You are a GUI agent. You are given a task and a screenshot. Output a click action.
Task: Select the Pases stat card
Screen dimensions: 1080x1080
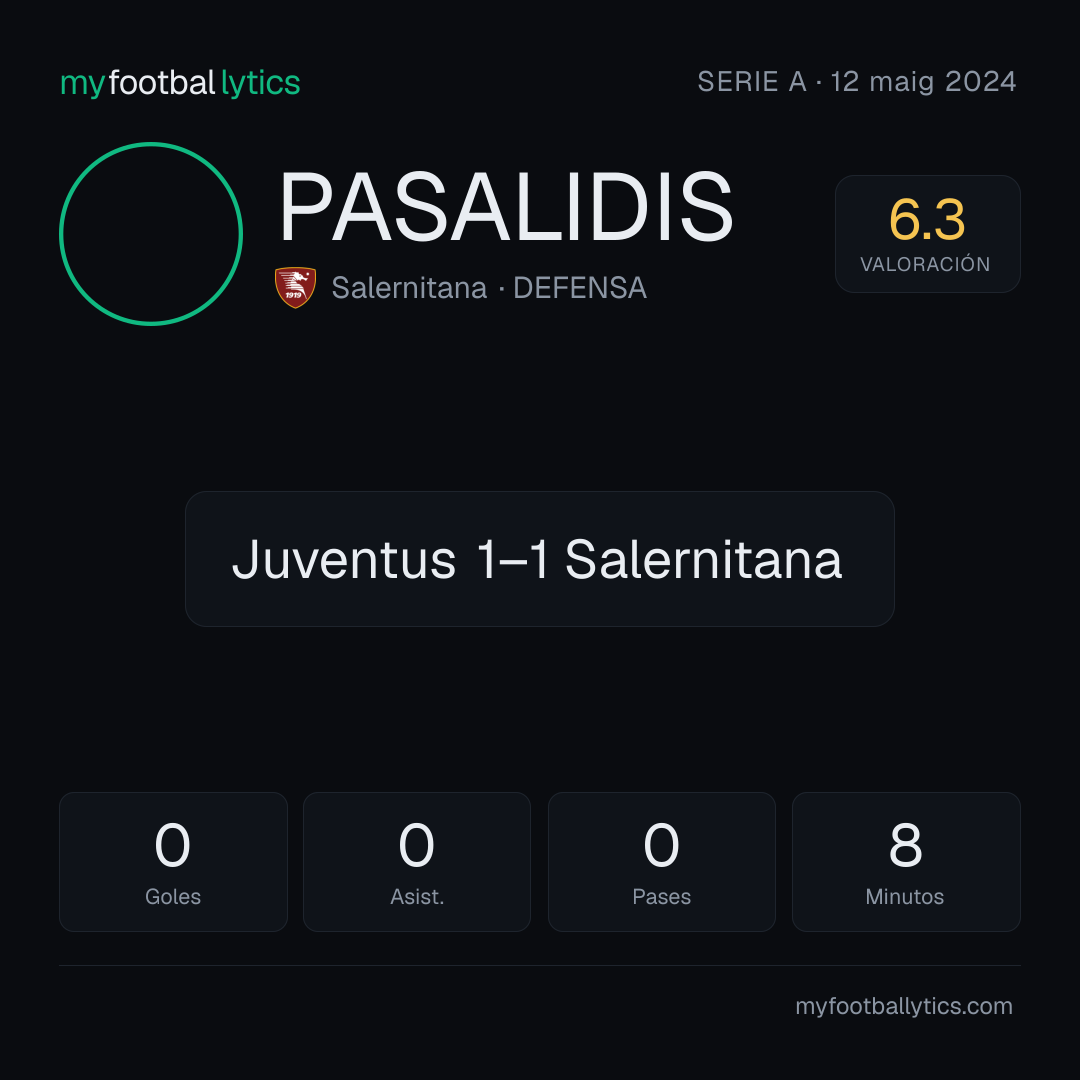point(662,862)
